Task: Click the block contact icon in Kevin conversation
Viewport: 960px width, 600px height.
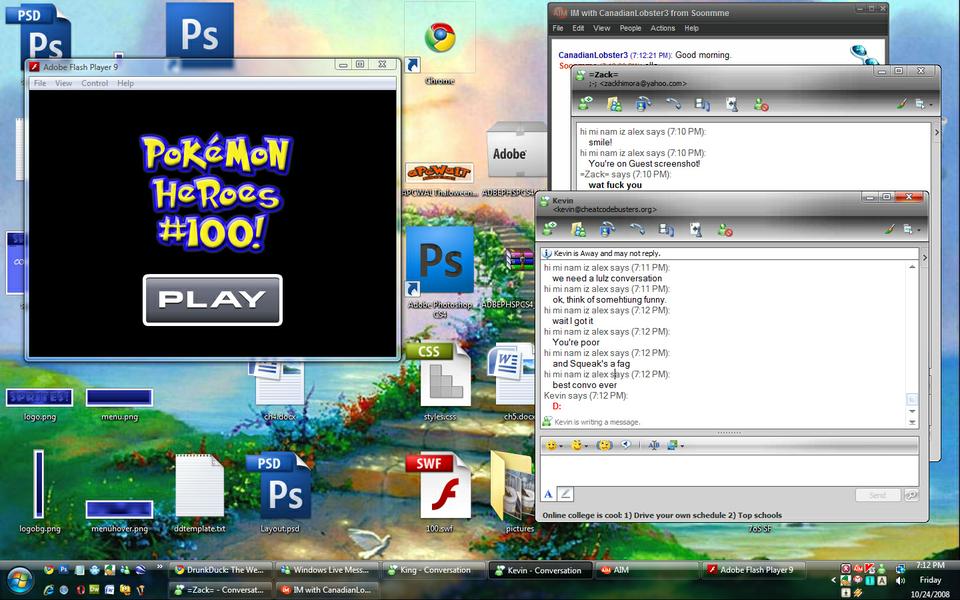Action: [726, 230]
